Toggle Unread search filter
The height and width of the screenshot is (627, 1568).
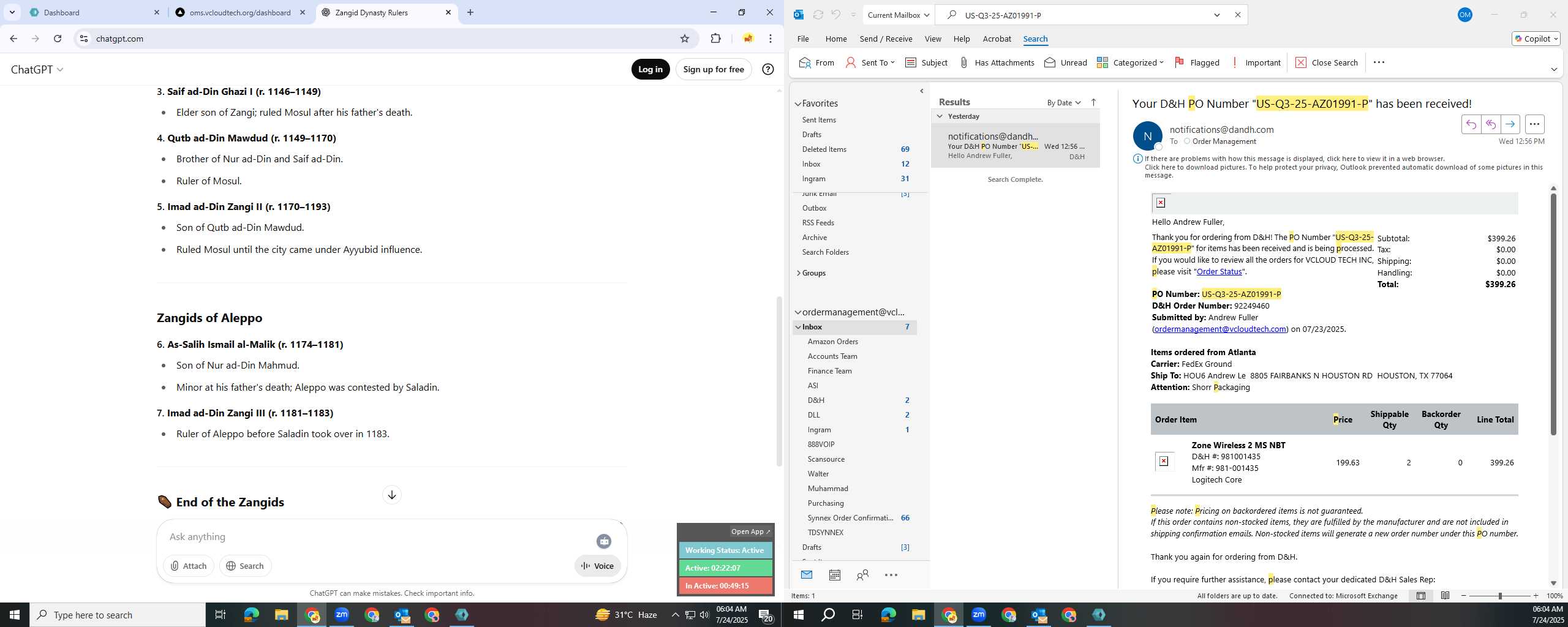(x=1065, y=62)
